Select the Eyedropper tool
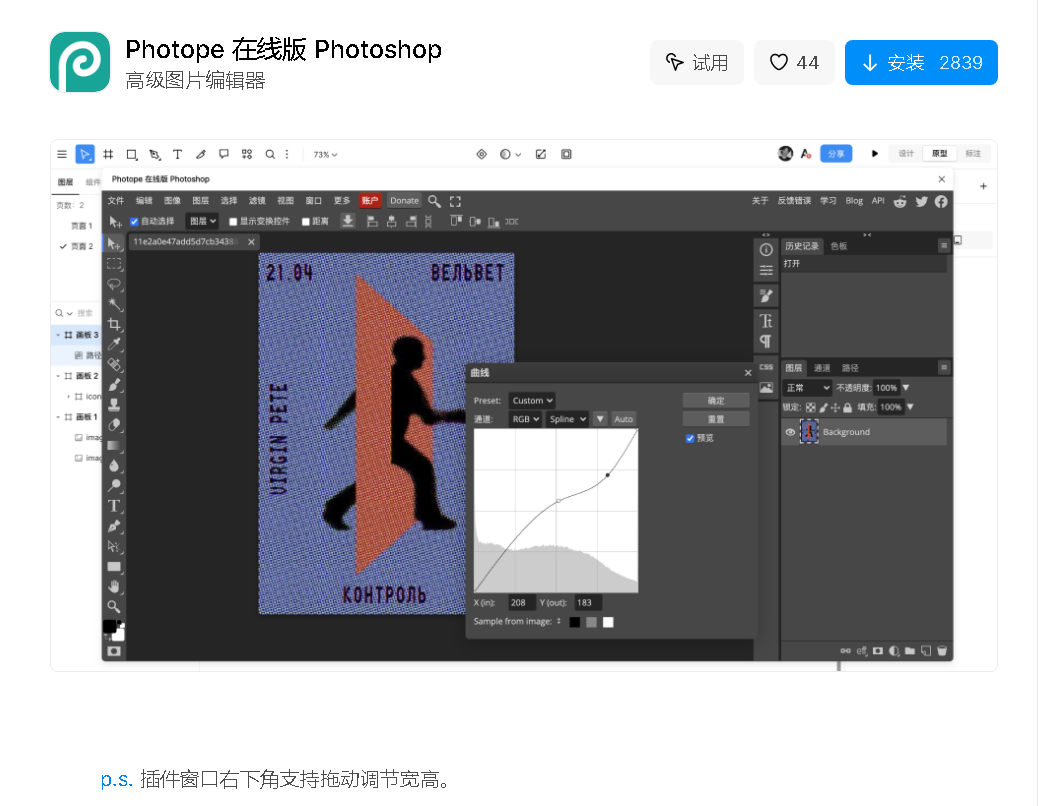 pos(115,345)
